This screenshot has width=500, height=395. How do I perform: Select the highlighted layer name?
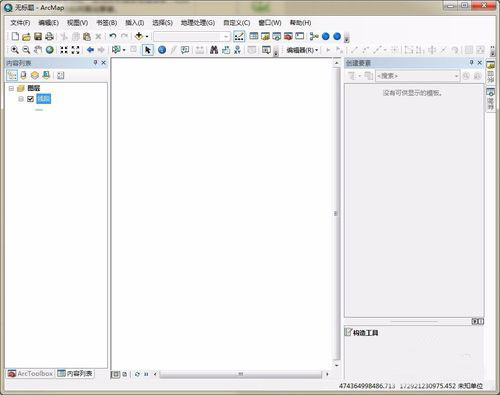point(44,99)
